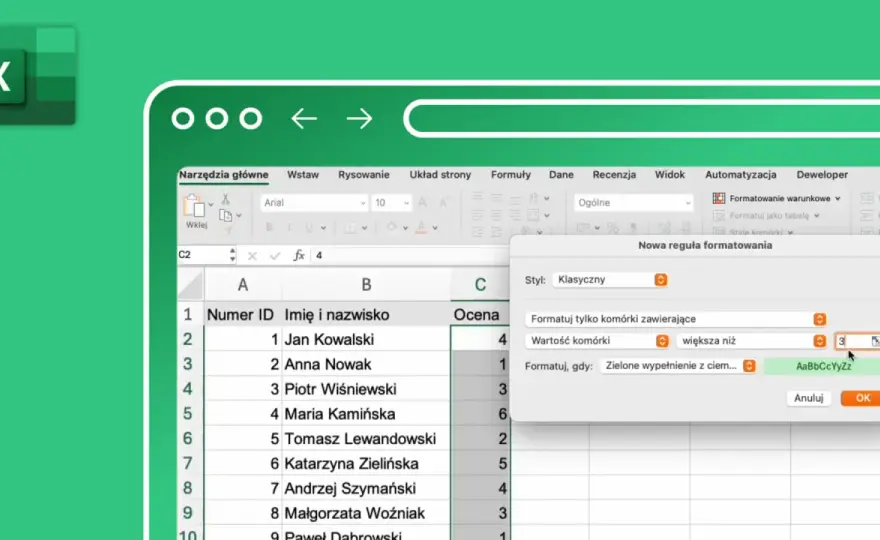Open the Styl Klasyczny dropdown
Screen dimensions: 880x540
tap(609, 280)
